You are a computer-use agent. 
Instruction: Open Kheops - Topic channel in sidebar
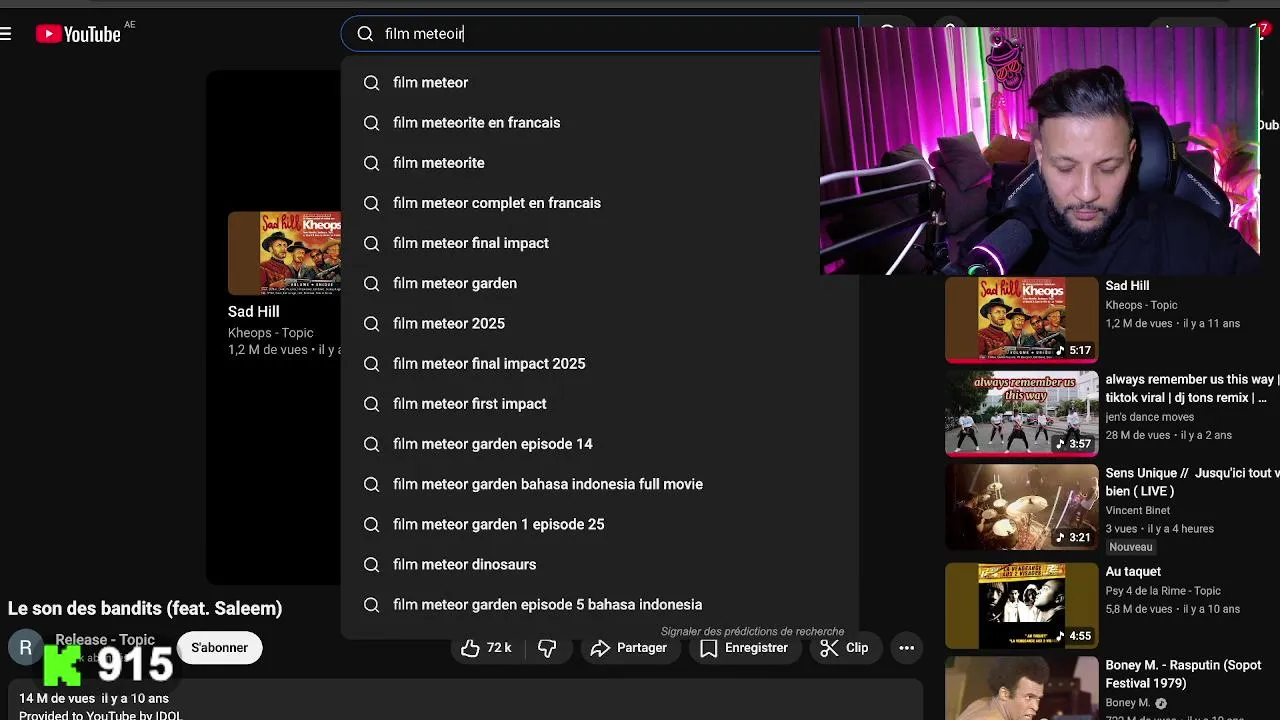pos(1141,305)
